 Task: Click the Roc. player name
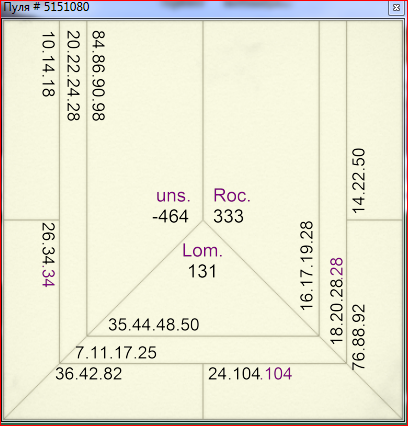[232, 195]
